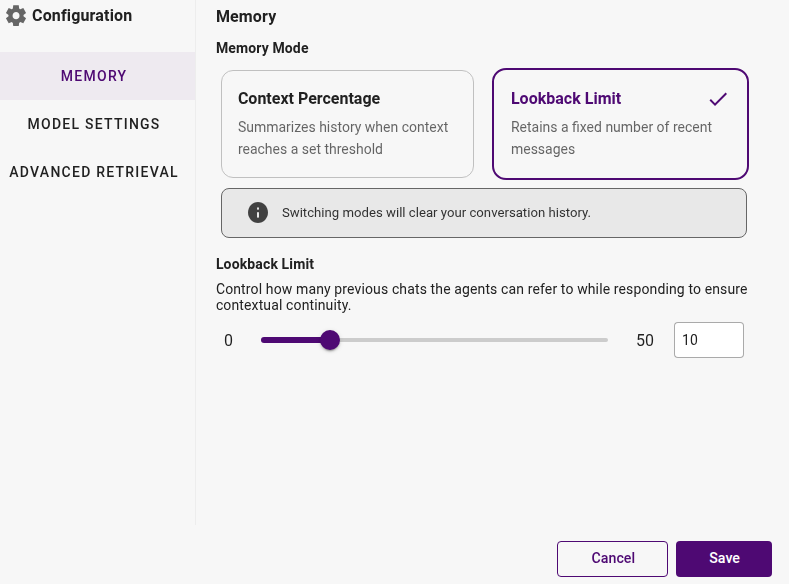Click the Lookback Limit section heading above slider
Viewport: 789px width, 584px height.
[265, 264]
